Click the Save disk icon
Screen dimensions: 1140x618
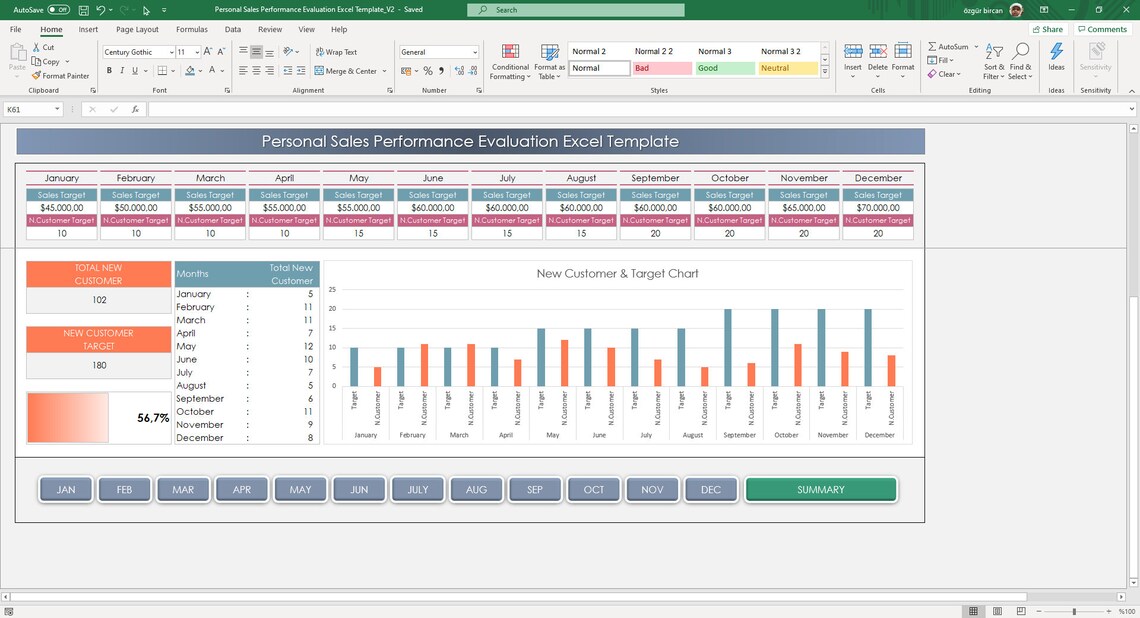[x=84, y=10]
